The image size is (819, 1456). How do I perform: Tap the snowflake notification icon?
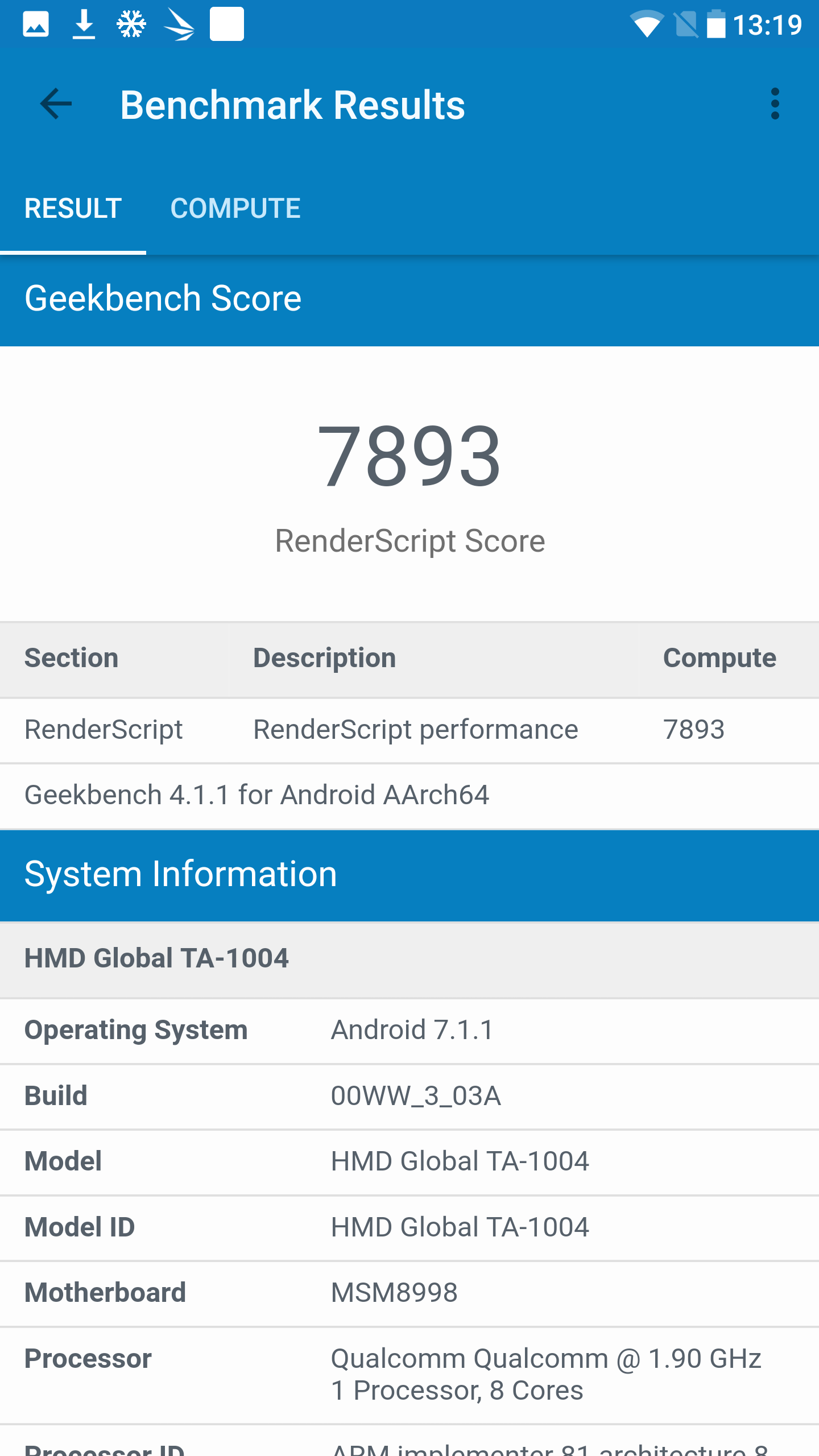(131, 24)
